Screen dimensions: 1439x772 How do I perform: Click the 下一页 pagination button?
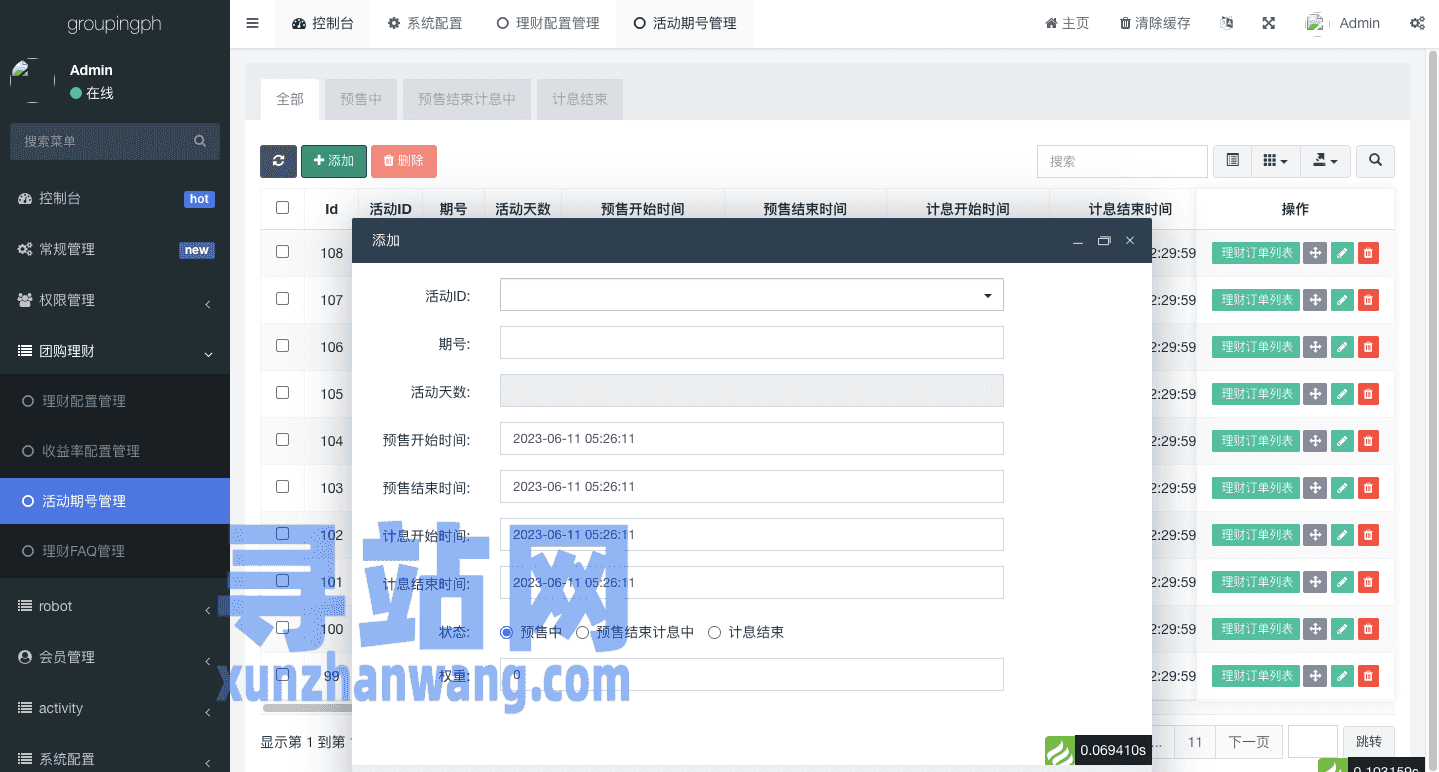pos(1248,742)
